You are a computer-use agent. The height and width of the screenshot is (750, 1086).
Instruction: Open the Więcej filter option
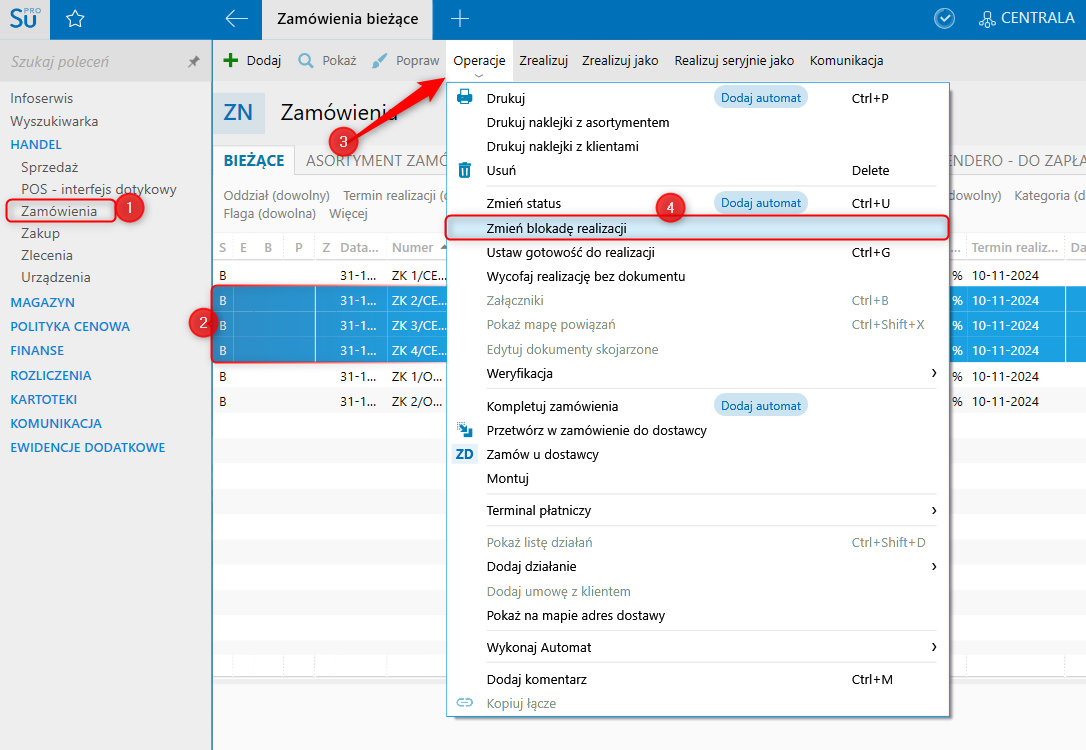coord(348,213)
